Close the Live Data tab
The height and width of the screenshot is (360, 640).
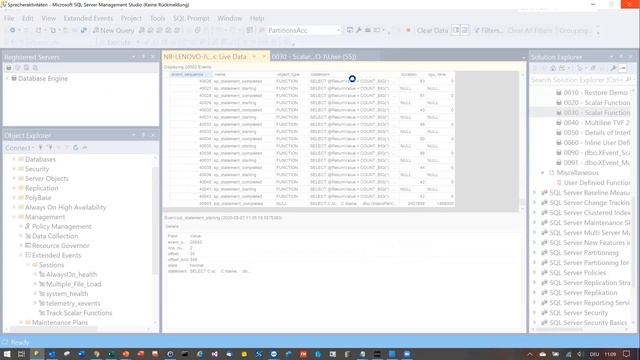click(264, 57)
